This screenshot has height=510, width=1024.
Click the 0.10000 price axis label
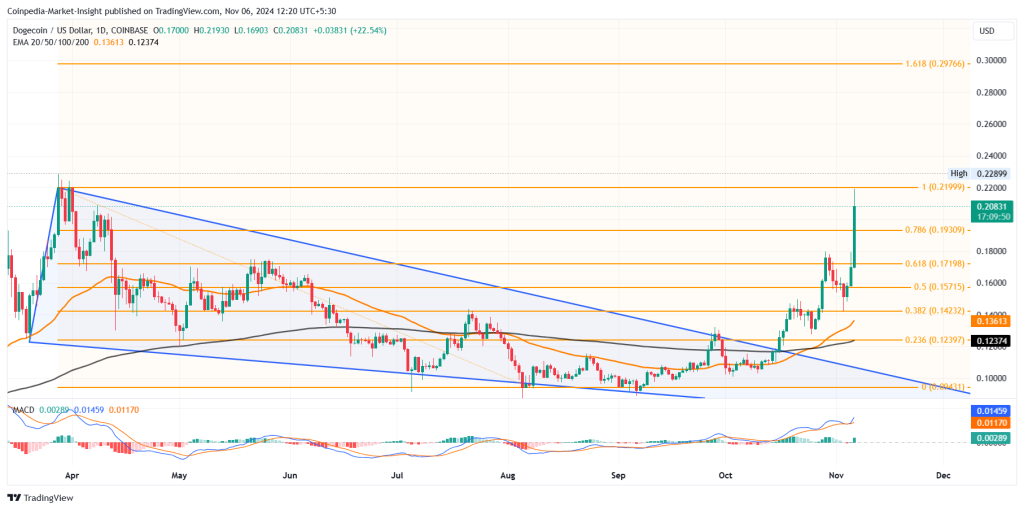991,378
